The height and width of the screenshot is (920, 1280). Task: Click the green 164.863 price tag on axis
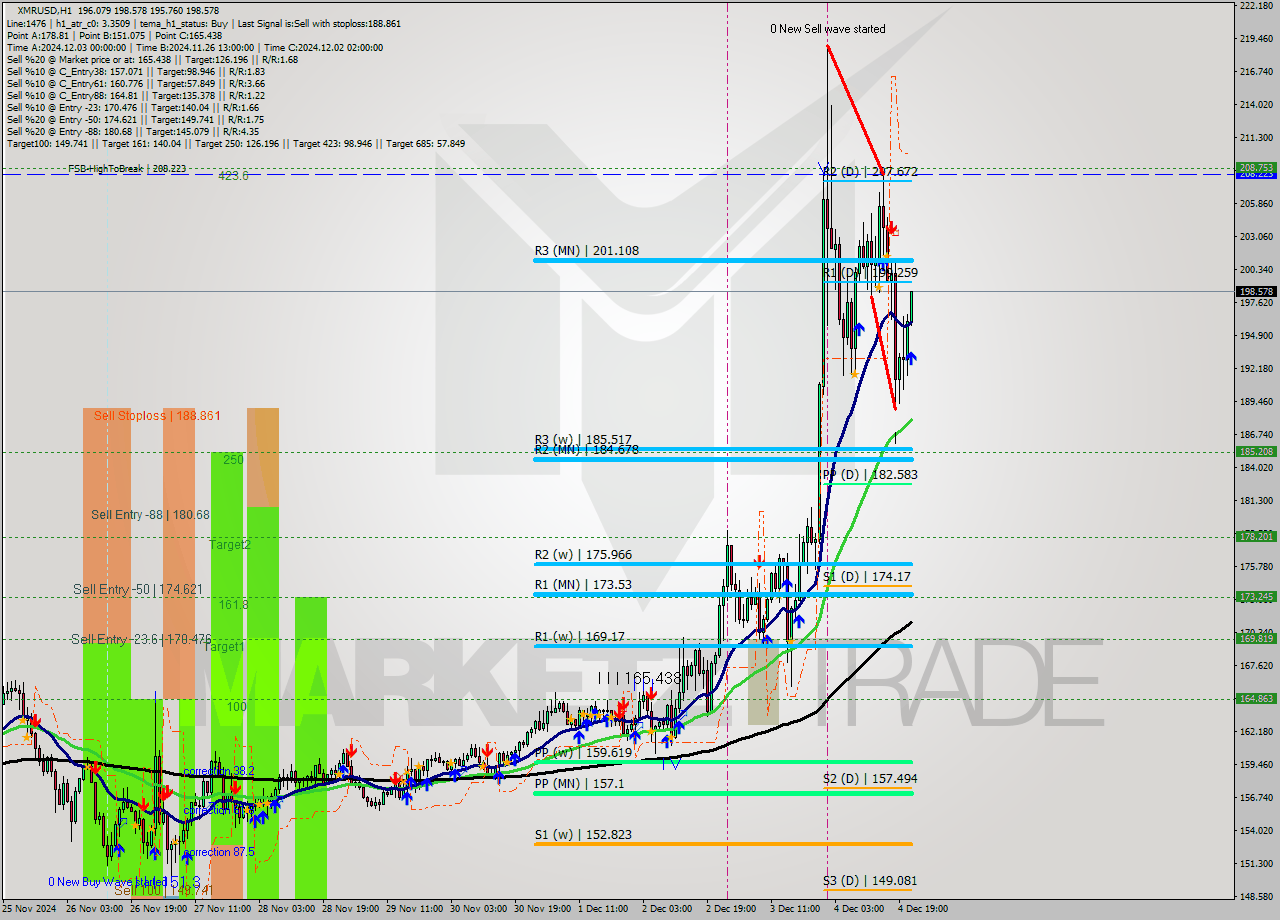1257,698
